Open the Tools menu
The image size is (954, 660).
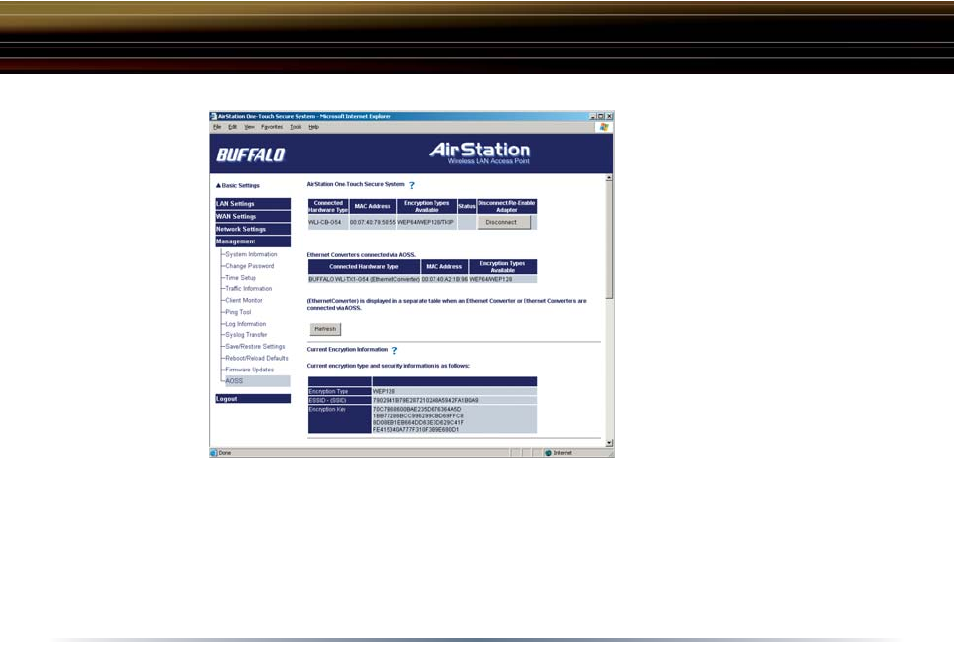[x=296, y=127]
